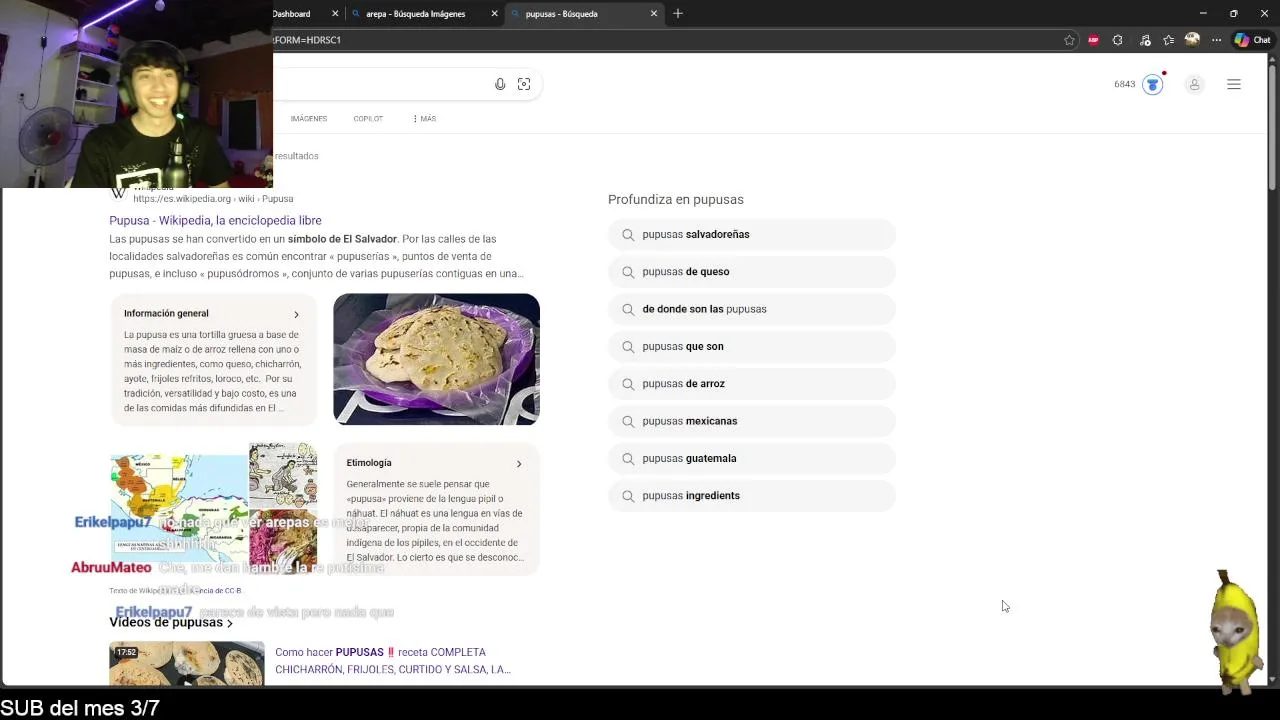Click the microphone voice search icon

(500, 84)
